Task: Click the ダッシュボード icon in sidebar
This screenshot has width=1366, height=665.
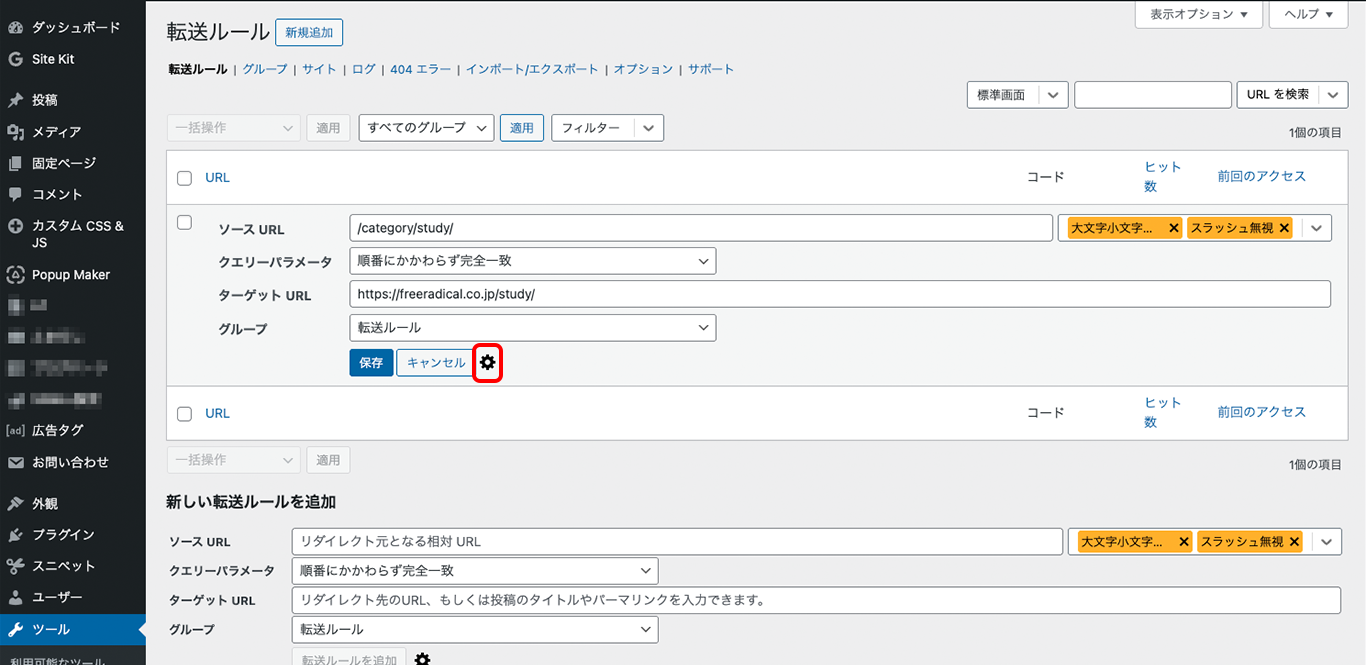Action: point(15,27)
